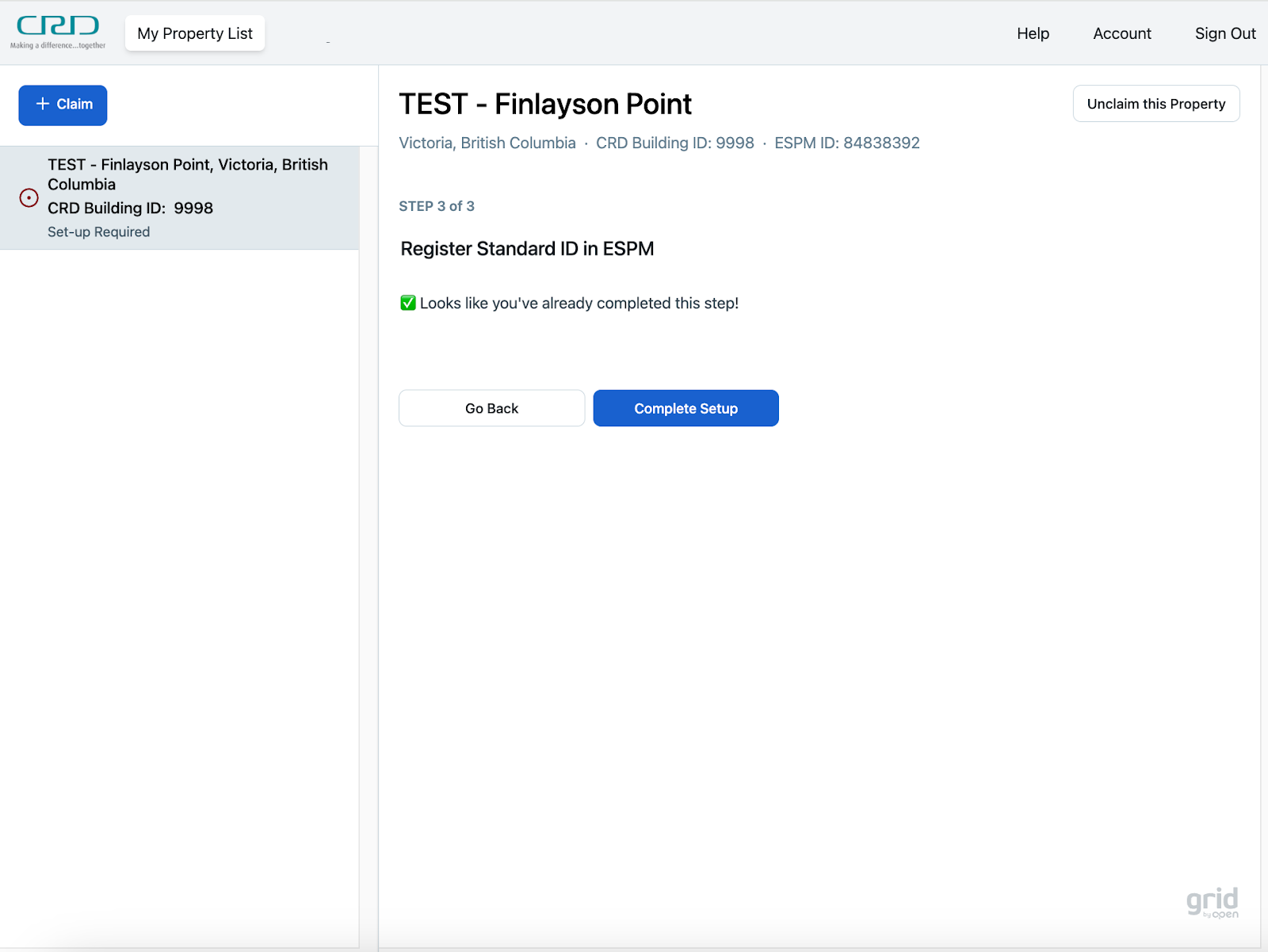Click the Victoria, British Columbia location text
Viewport: 1268px width, 952px height.
point(487,143)
